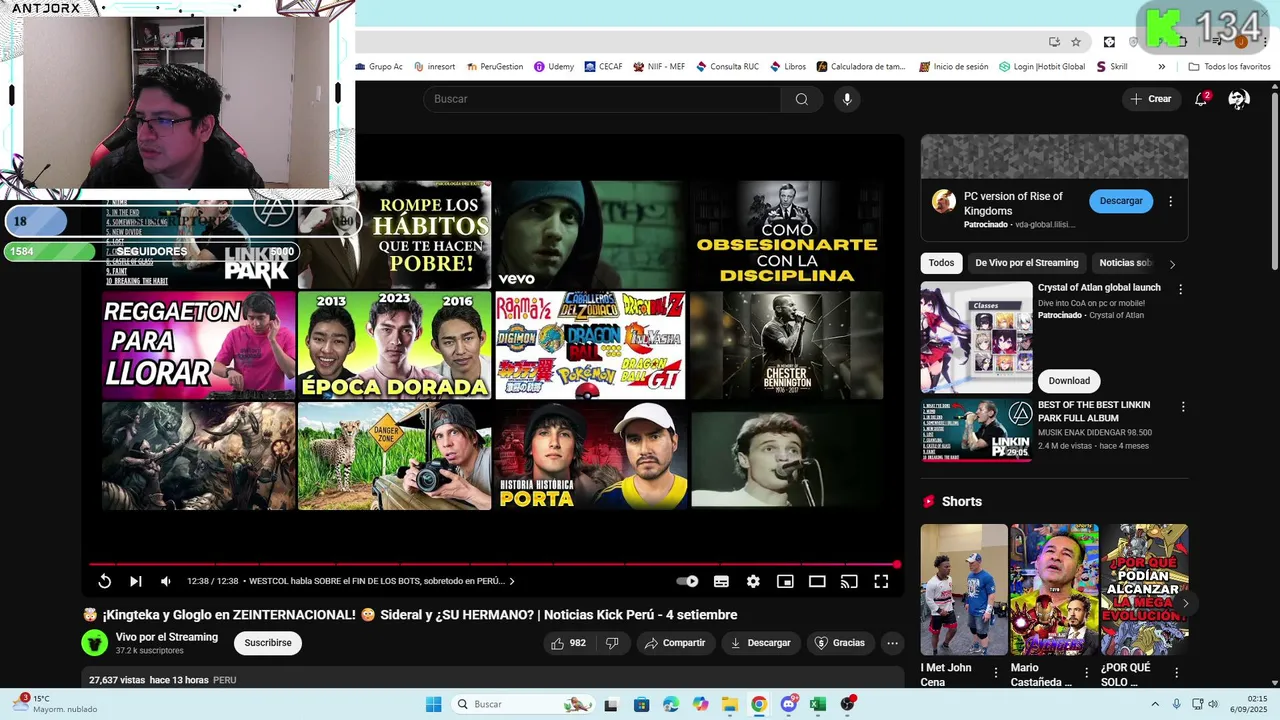This screenshot has height=720, width=1280.
Task: Toggle subtitles in the video player
Action: tap(721, 581)
